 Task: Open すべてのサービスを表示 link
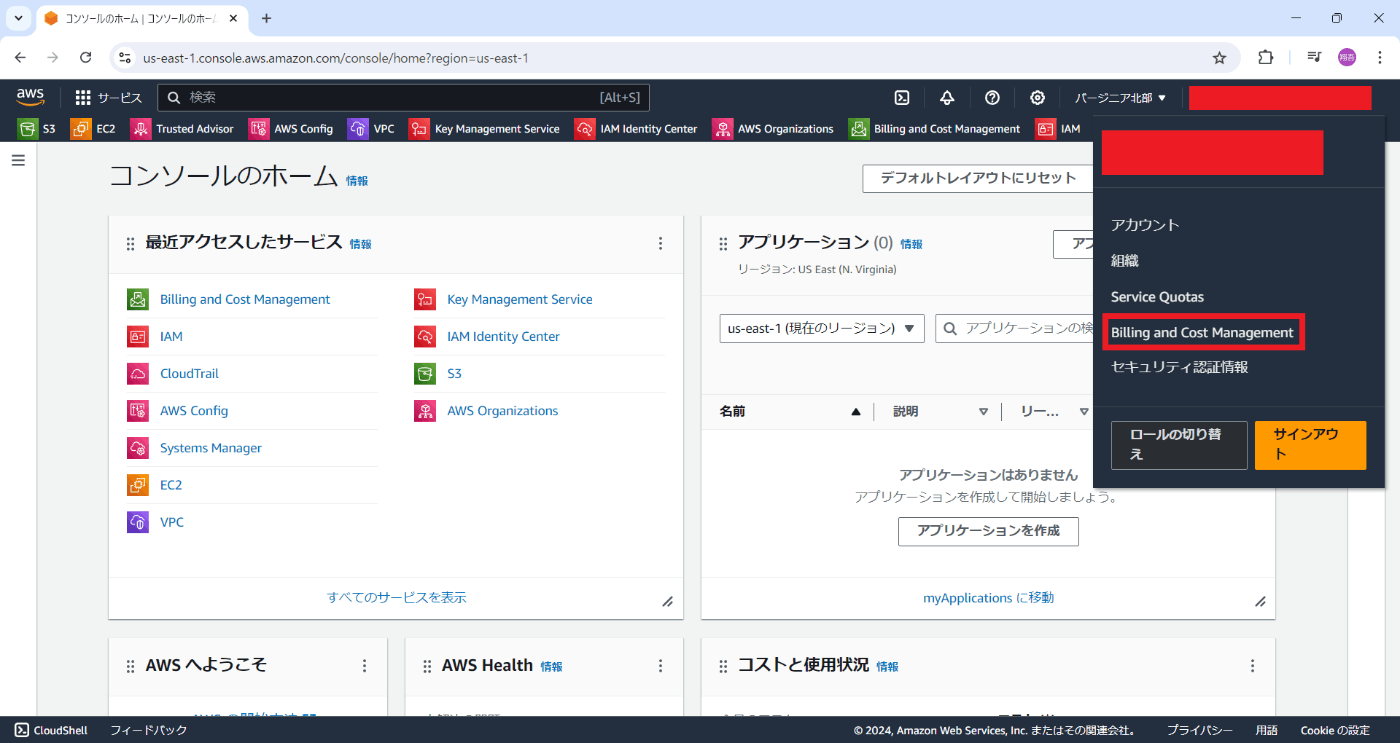pos(396,598)
